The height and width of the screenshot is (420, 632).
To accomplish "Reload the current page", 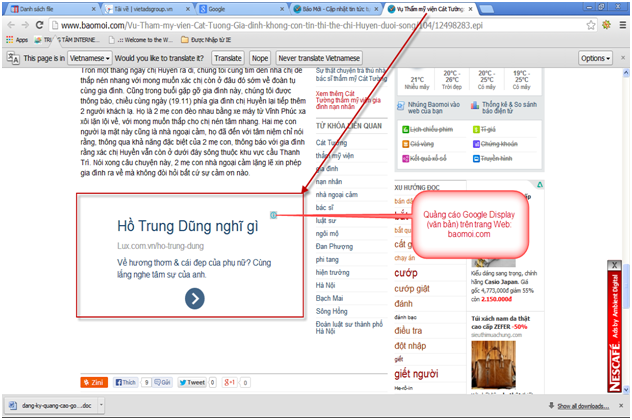I will pos(40,25).
